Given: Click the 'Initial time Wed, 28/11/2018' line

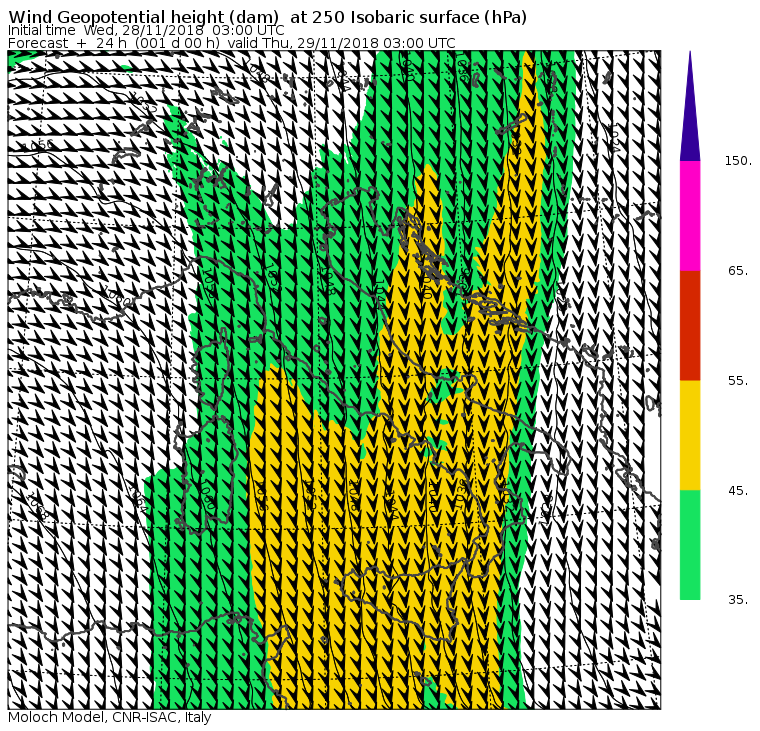Looking at the screenshot, I should 146,31.
